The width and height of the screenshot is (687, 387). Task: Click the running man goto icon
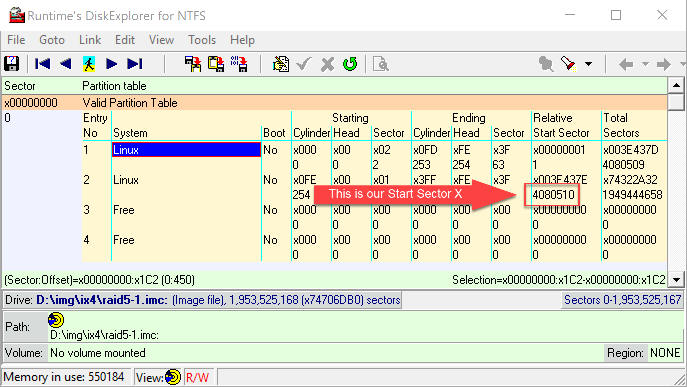(x=89, y=64)
